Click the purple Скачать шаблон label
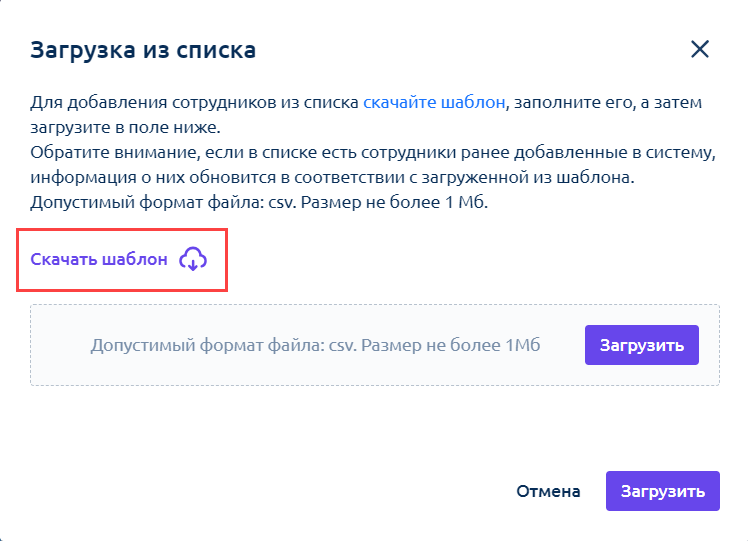Screen dimensions: 748x541 (x=99, y=259)
